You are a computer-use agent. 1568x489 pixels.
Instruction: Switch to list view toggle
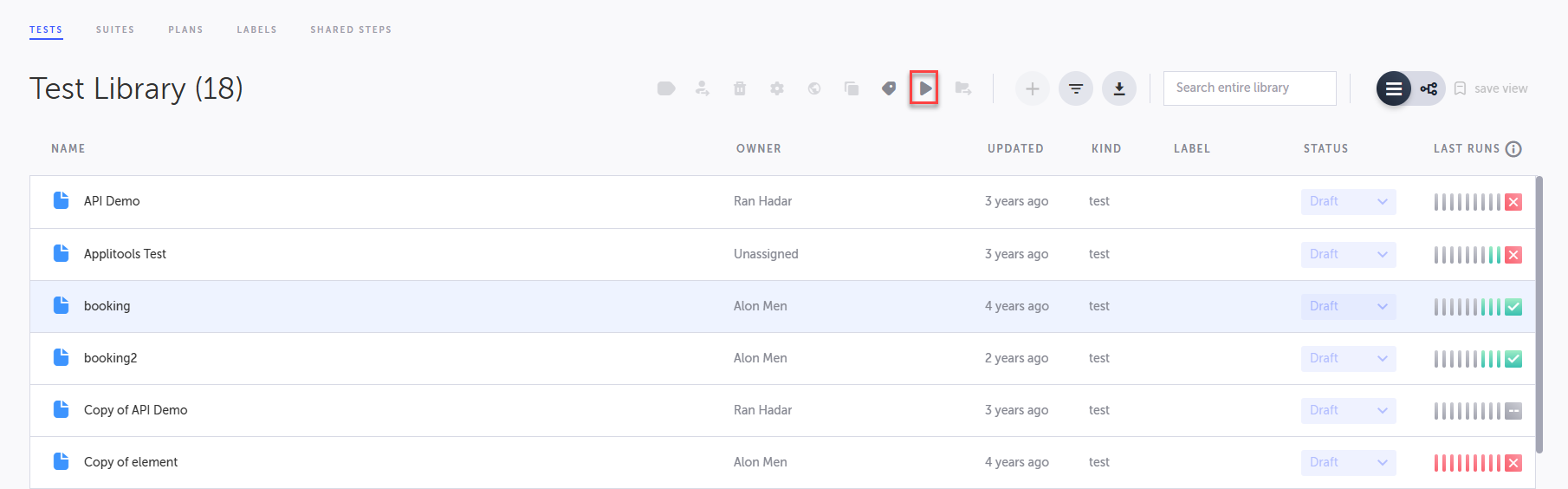1394,88
